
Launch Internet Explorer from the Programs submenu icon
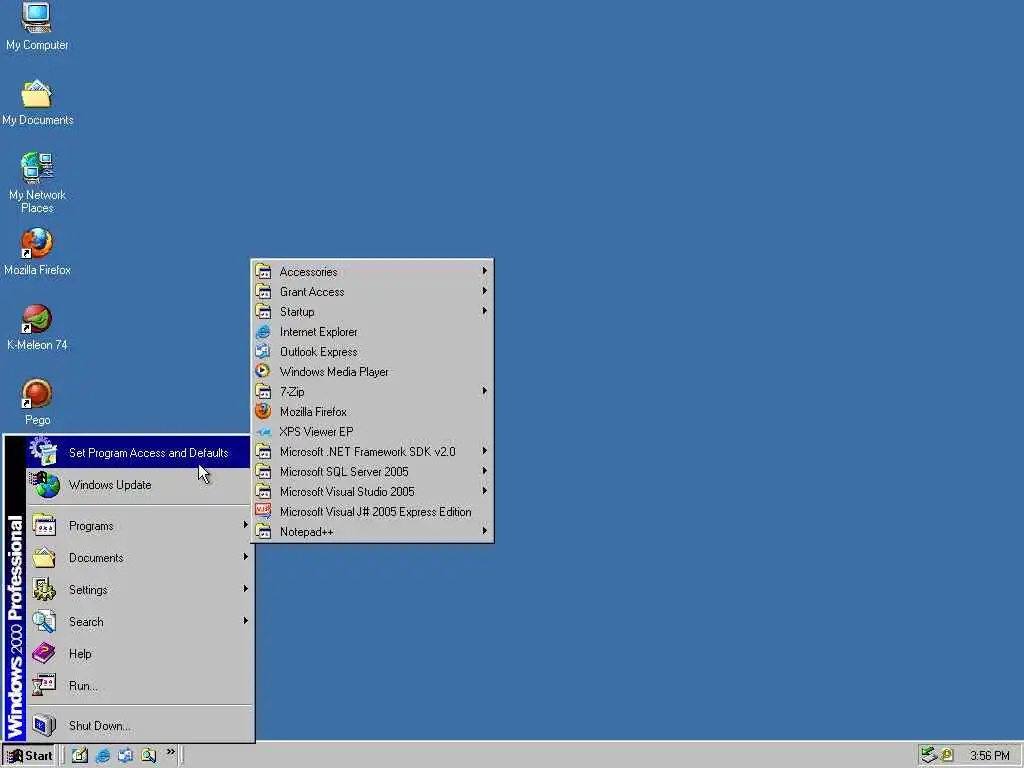point(263,332)
